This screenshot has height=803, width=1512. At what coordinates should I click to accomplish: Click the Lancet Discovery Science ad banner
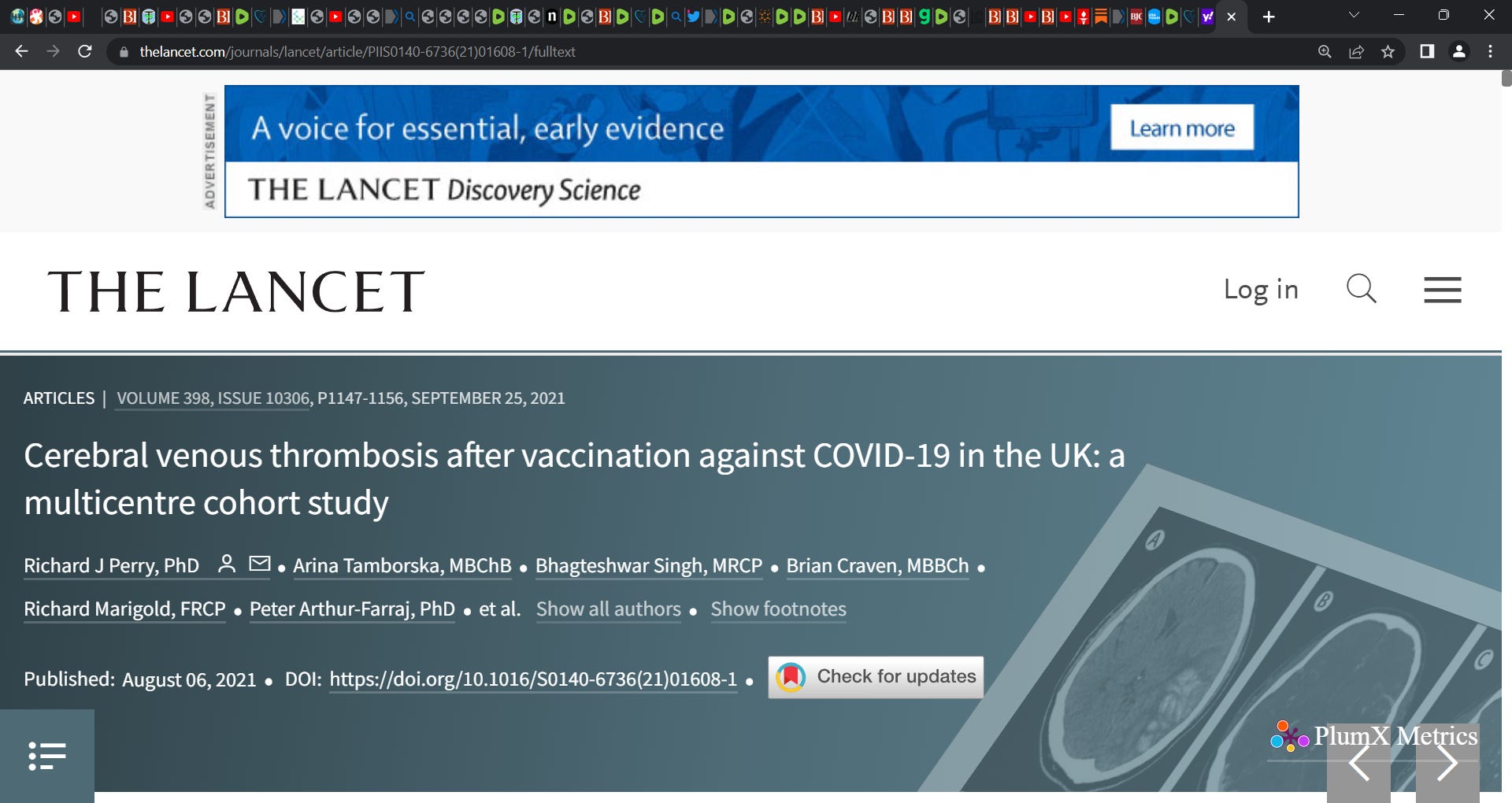(762, 151)
